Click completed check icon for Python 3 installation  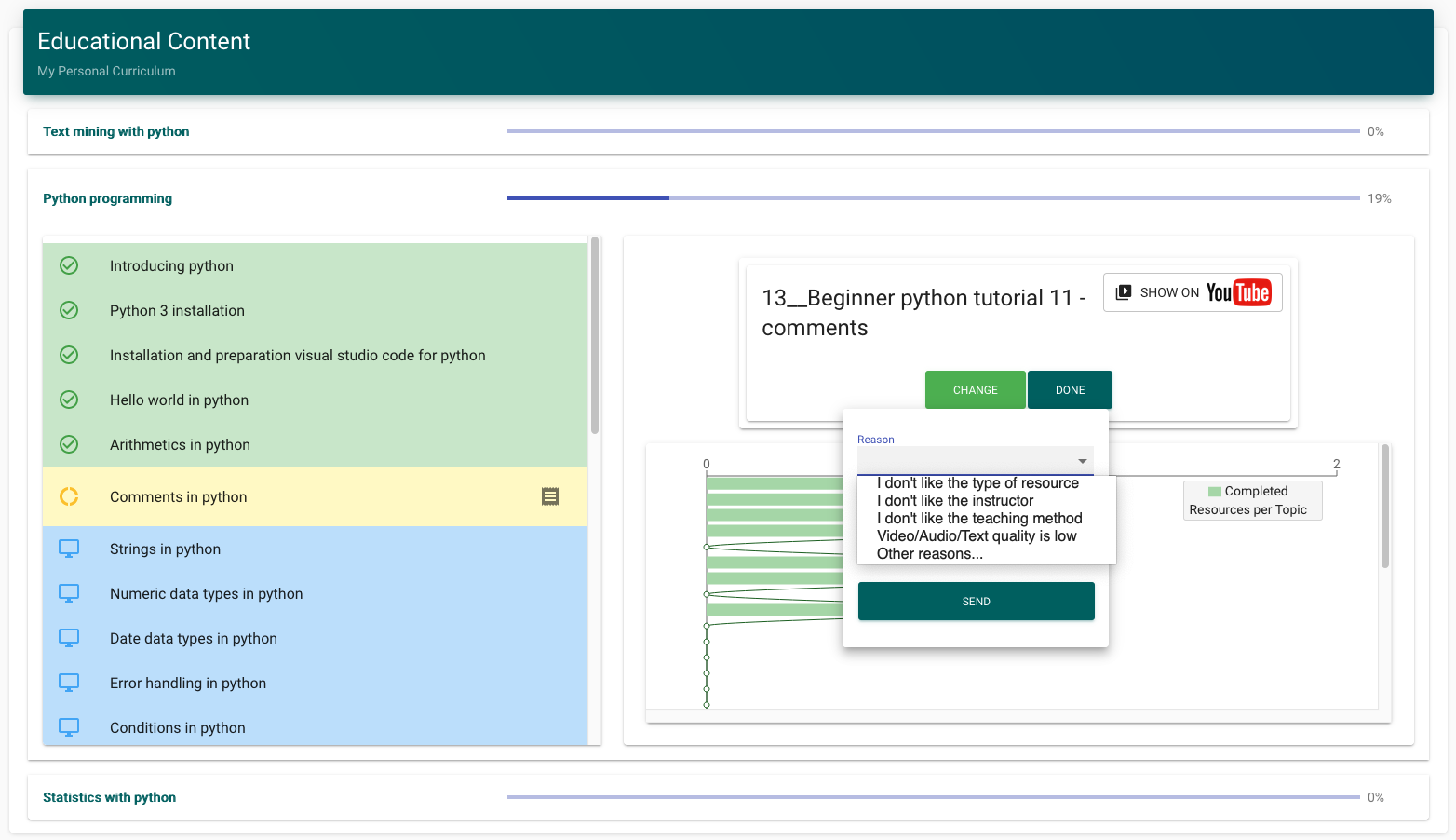pyautogui.click(x=69, y=310)
